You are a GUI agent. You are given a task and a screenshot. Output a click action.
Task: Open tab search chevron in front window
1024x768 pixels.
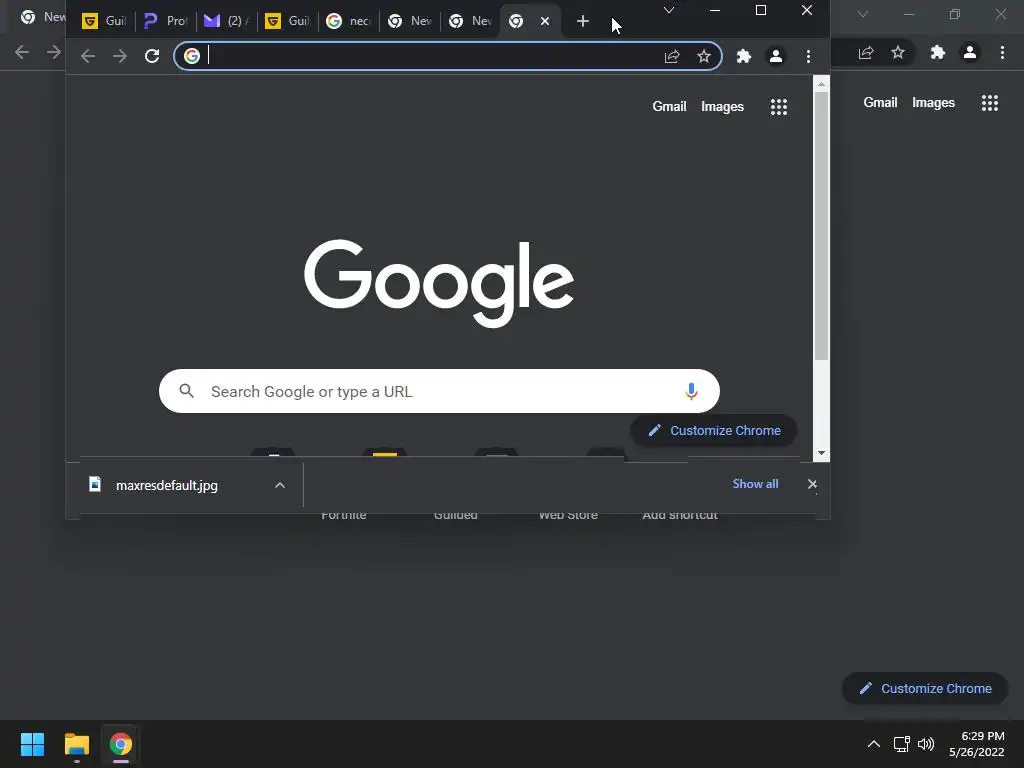(x=669, y=10)
